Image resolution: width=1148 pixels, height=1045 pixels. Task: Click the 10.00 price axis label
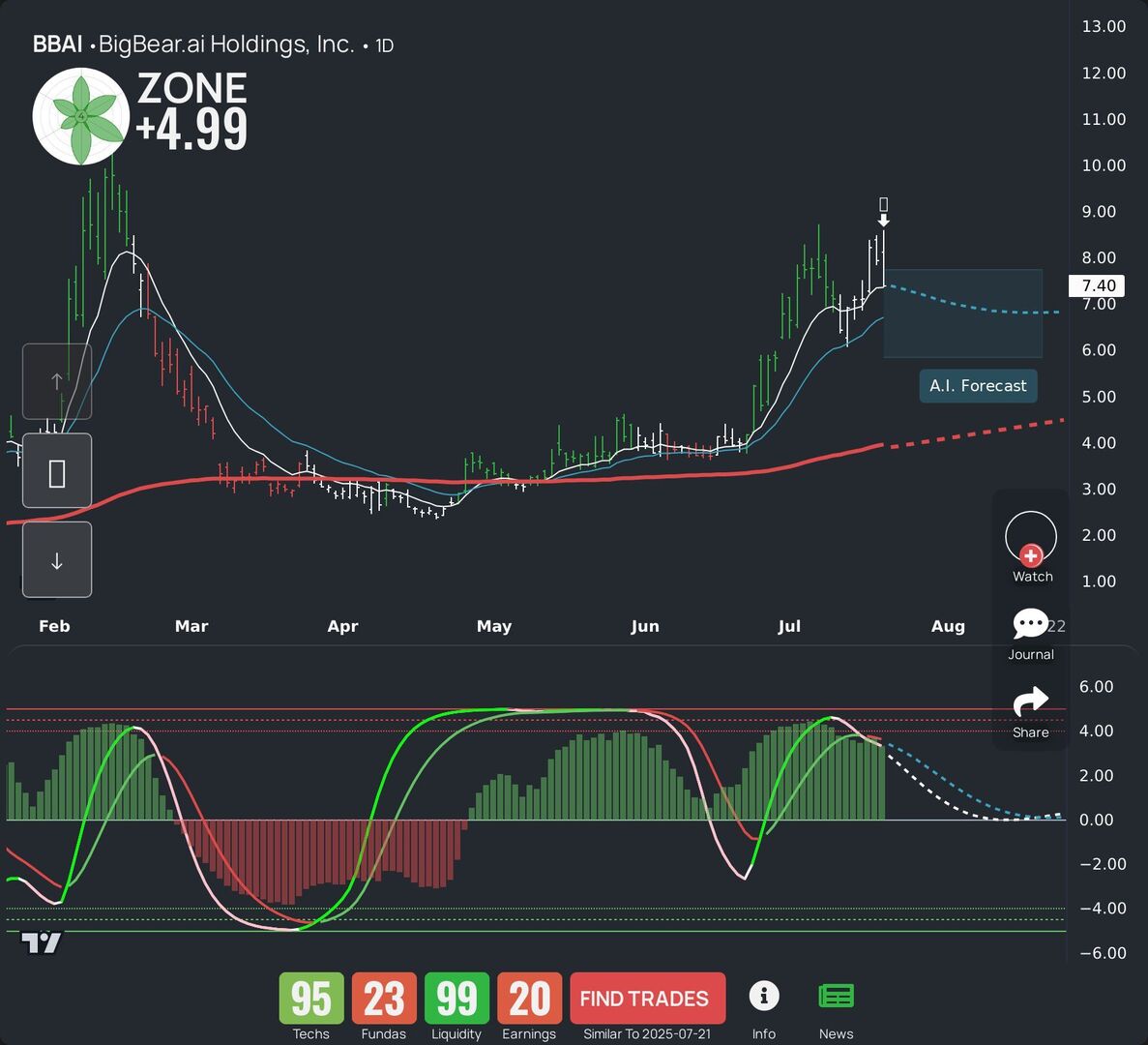1104,165
